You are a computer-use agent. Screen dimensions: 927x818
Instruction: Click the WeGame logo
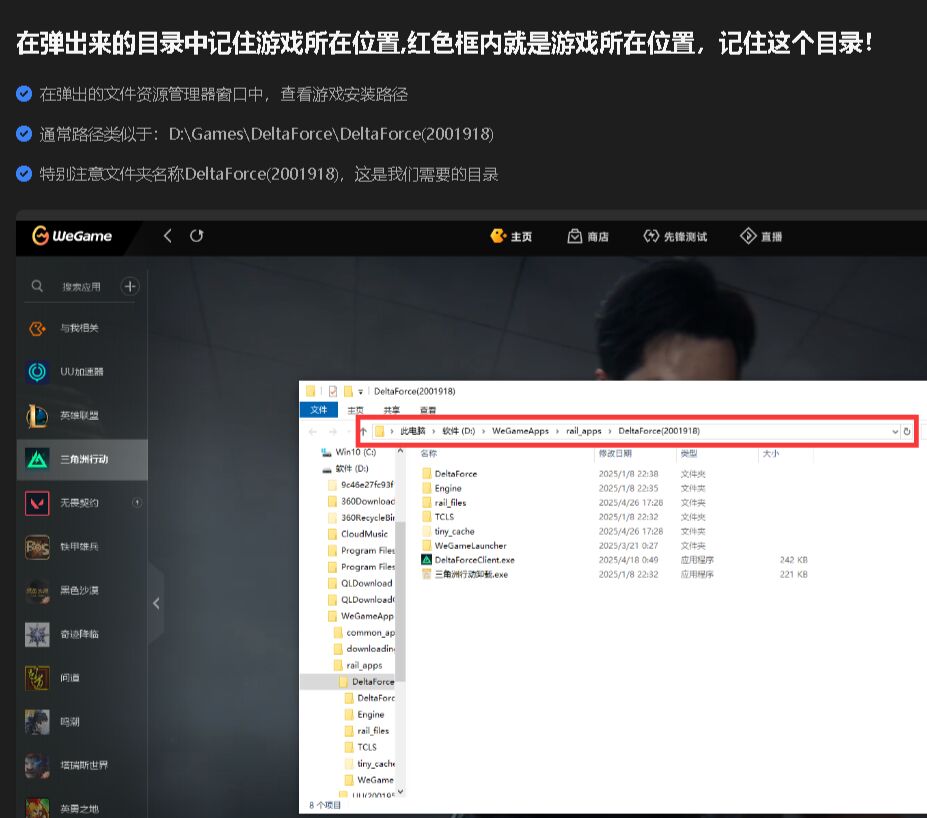click(x=72, y=236)
